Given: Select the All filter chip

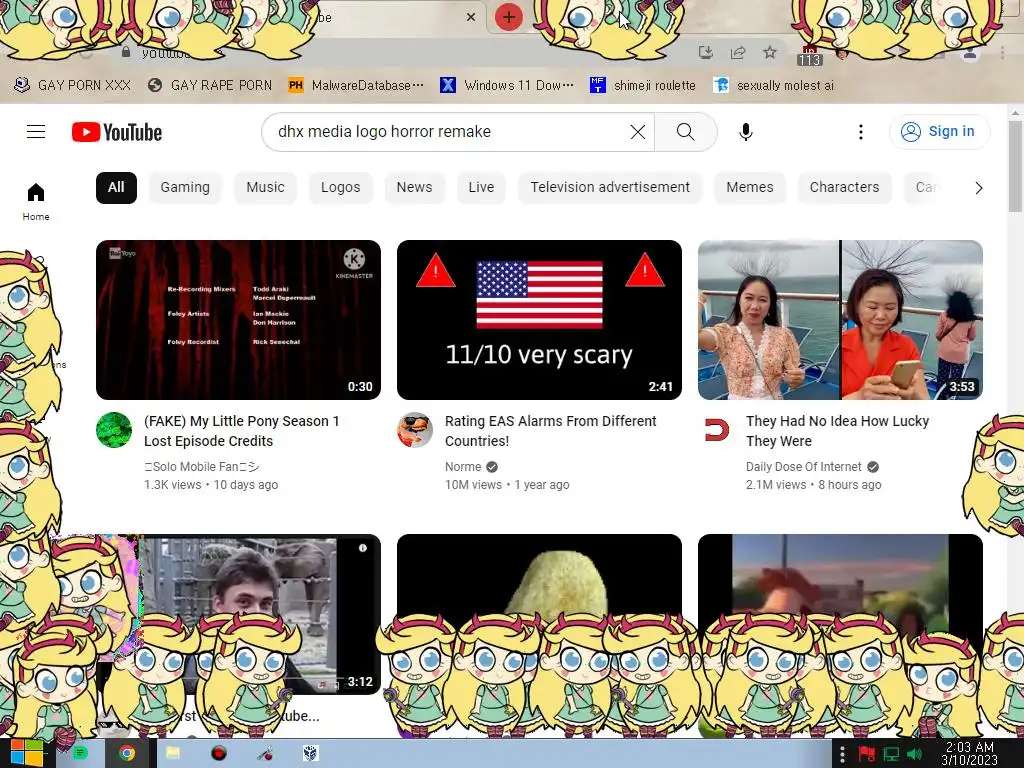Looking at the screenshot, I should 116,187.
